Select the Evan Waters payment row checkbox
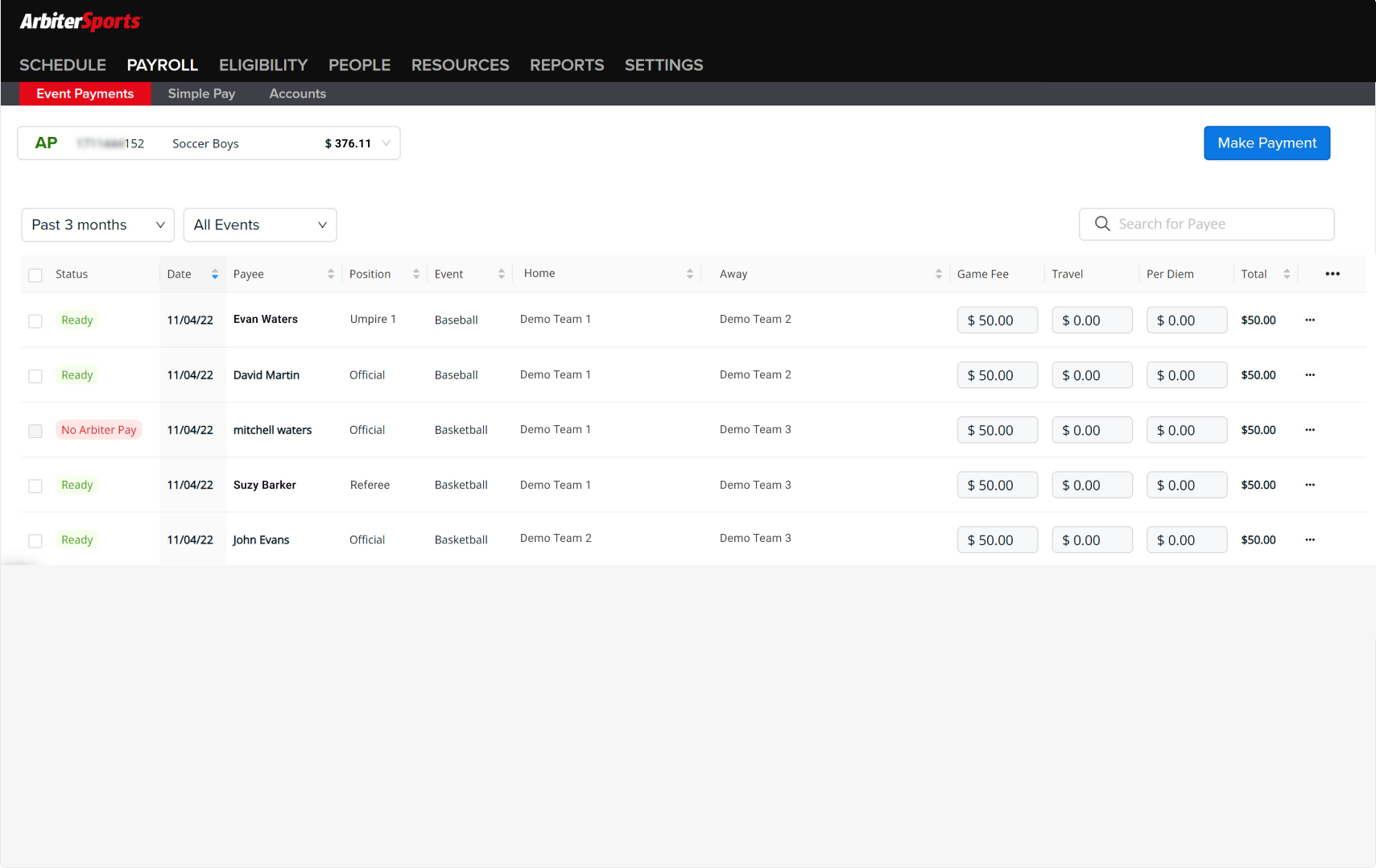This screenshot has height=868, width=1376. [x=35, y=321]
